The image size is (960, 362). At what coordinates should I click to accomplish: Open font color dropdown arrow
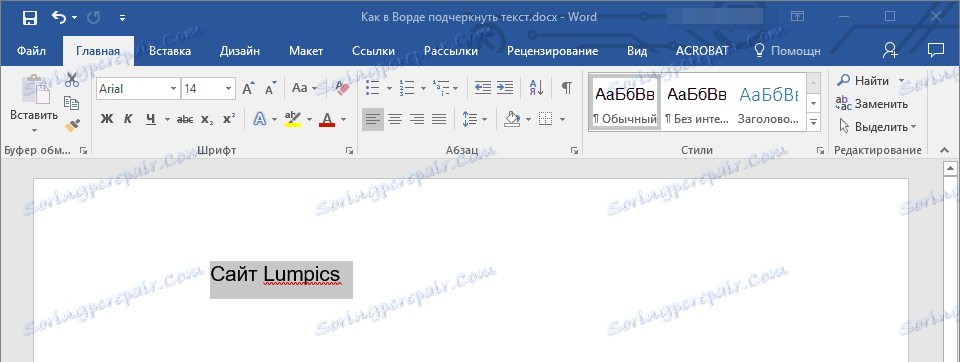click(x=343, y=119)
